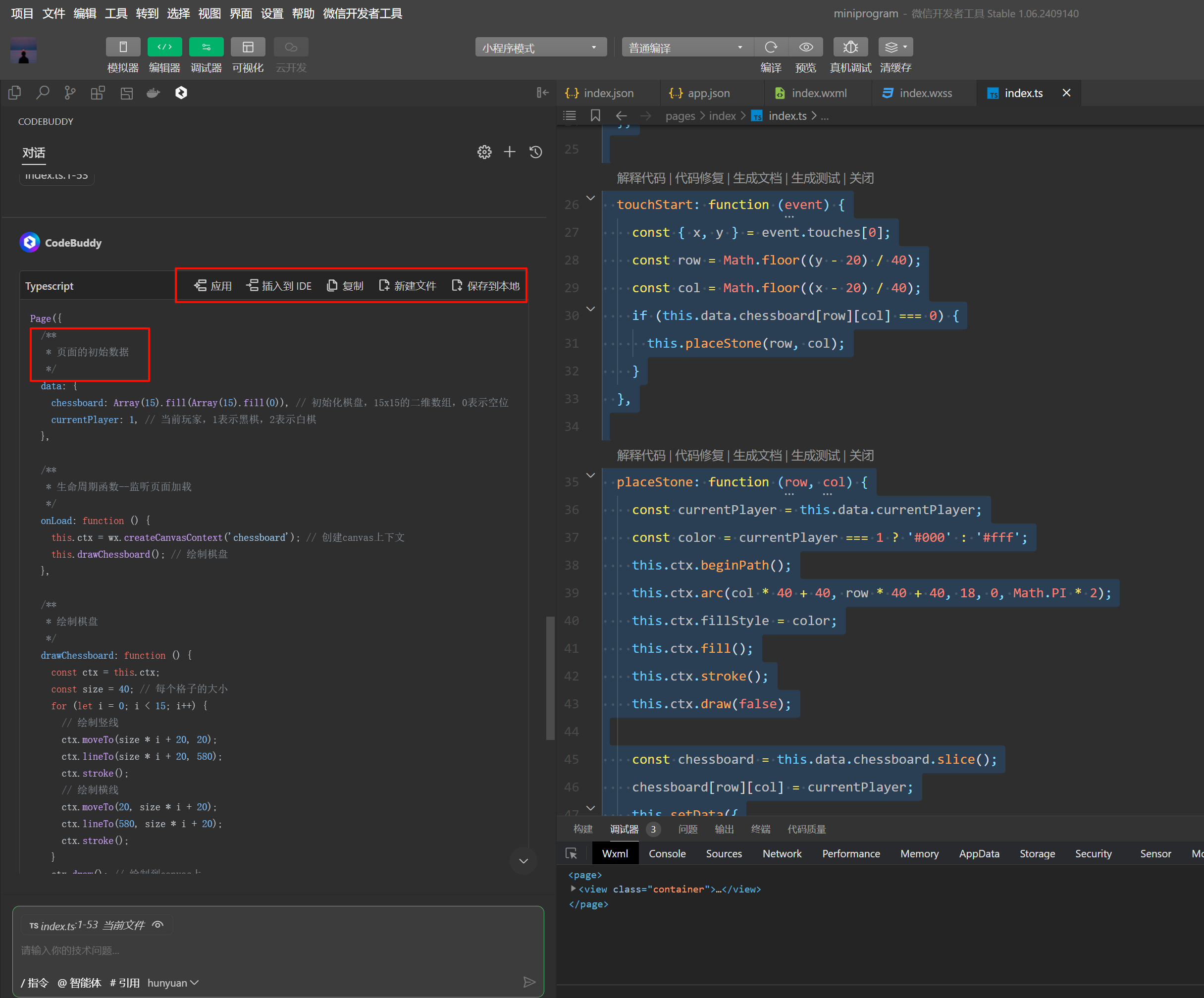Image resolution: width=1204 pixels, height=998 pixels.
Task: Switch to the index.wxml tab
Action: click(x=818, y=94)
